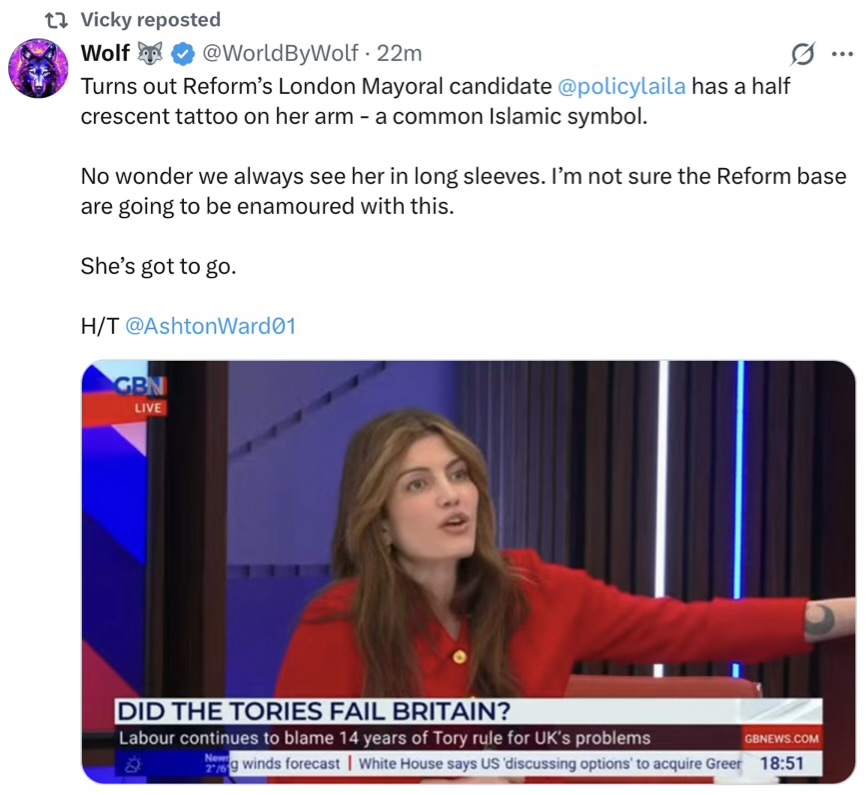The height and width of the screenshot is (795, 866).
Task: Open the @policylaila mention link
Action: tap(620, 86)
